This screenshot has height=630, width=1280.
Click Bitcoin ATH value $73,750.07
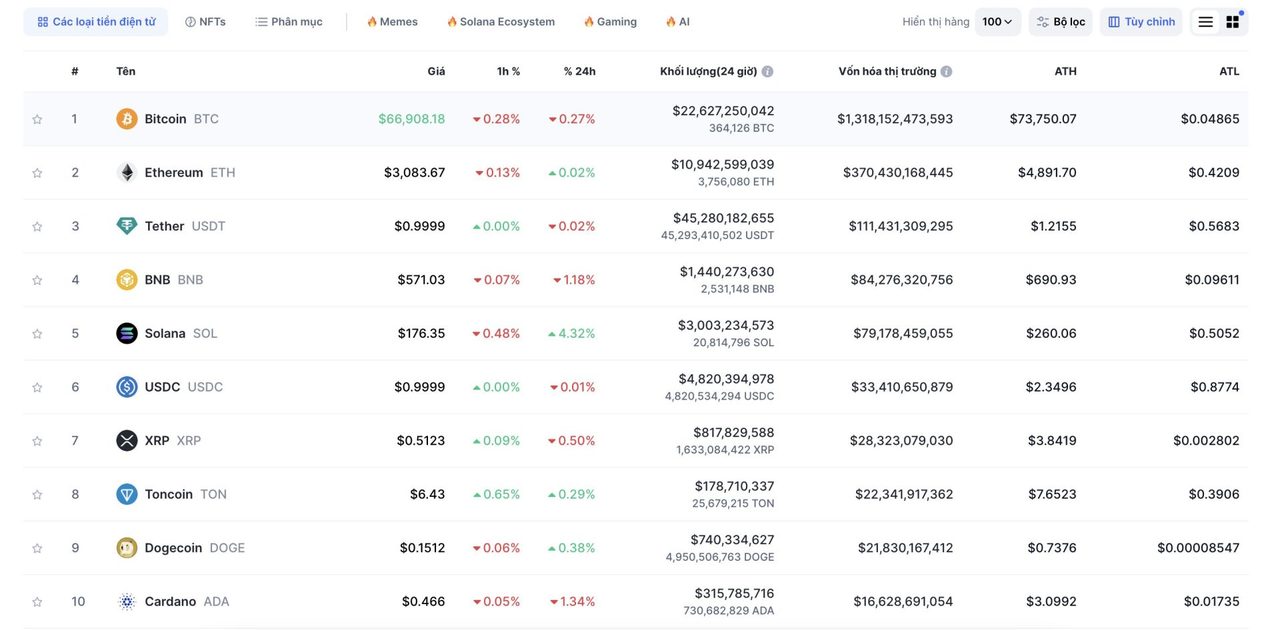1043,119
